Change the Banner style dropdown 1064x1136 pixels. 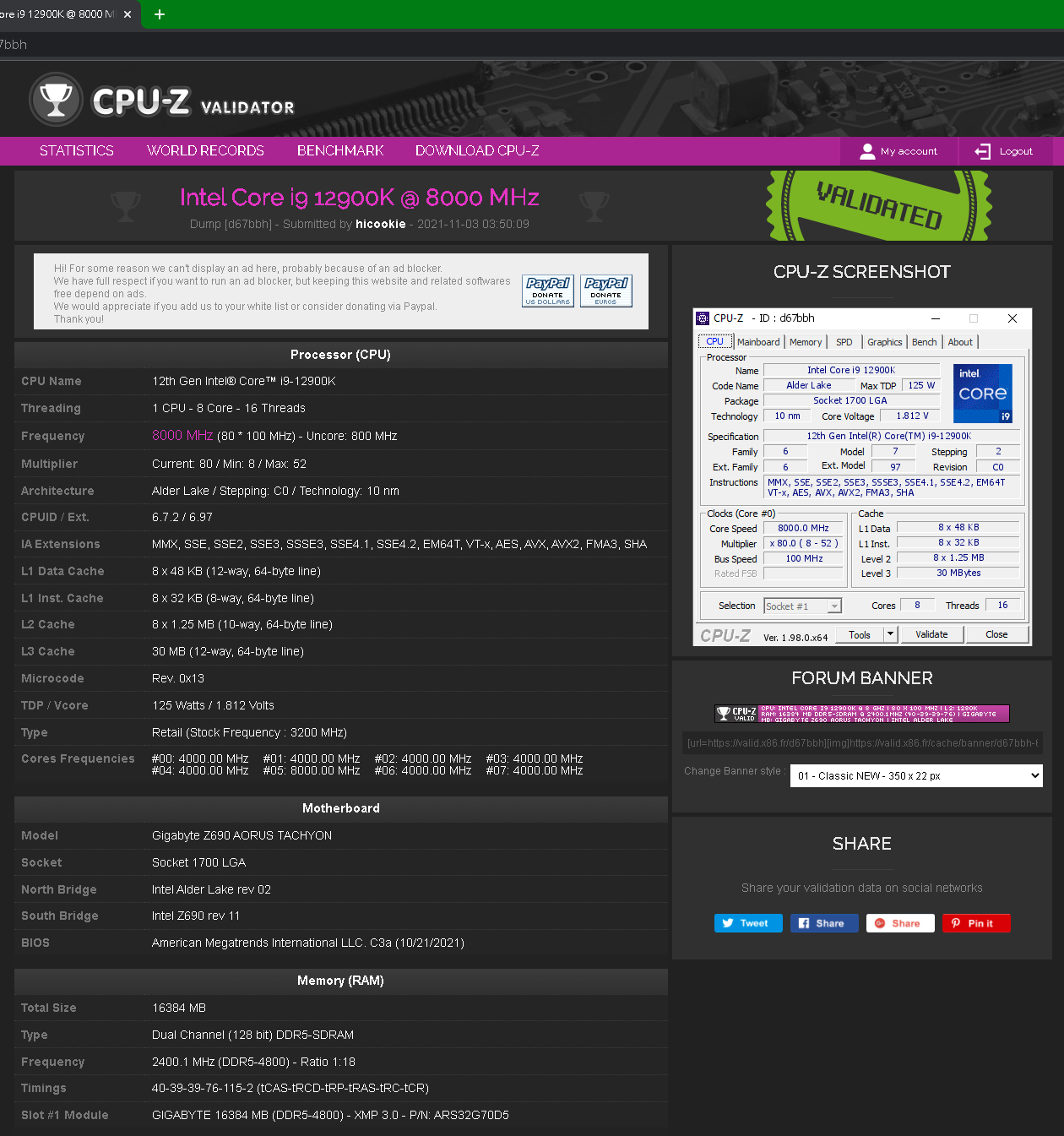(x=915, y=775)
